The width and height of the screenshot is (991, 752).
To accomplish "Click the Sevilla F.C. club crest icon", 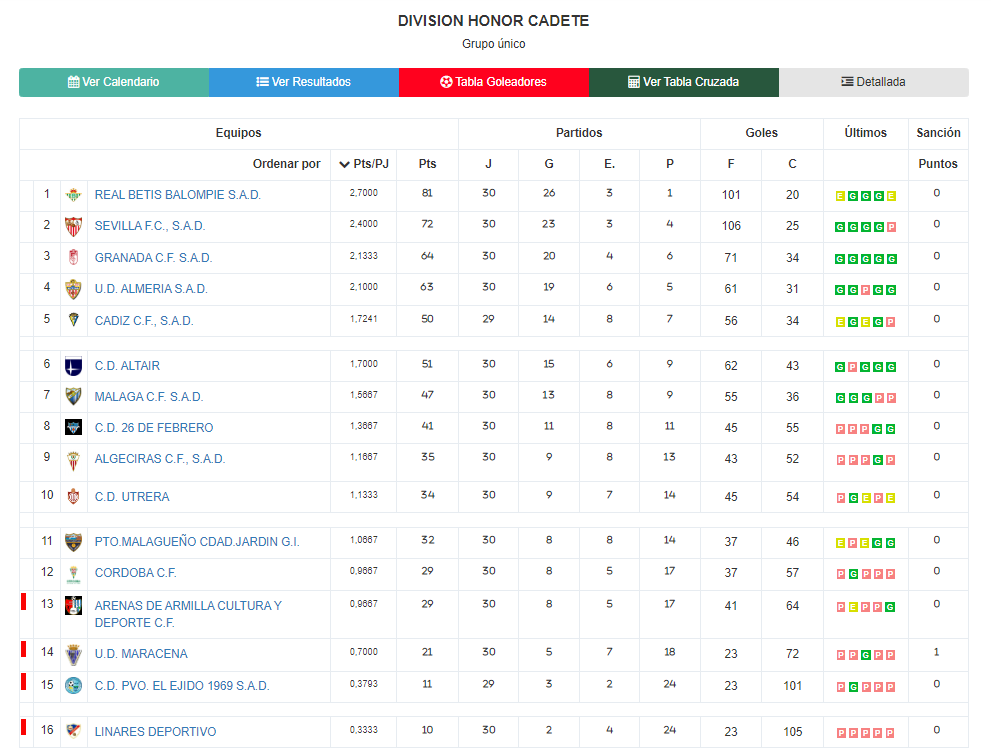I will (x=73, y=226).
